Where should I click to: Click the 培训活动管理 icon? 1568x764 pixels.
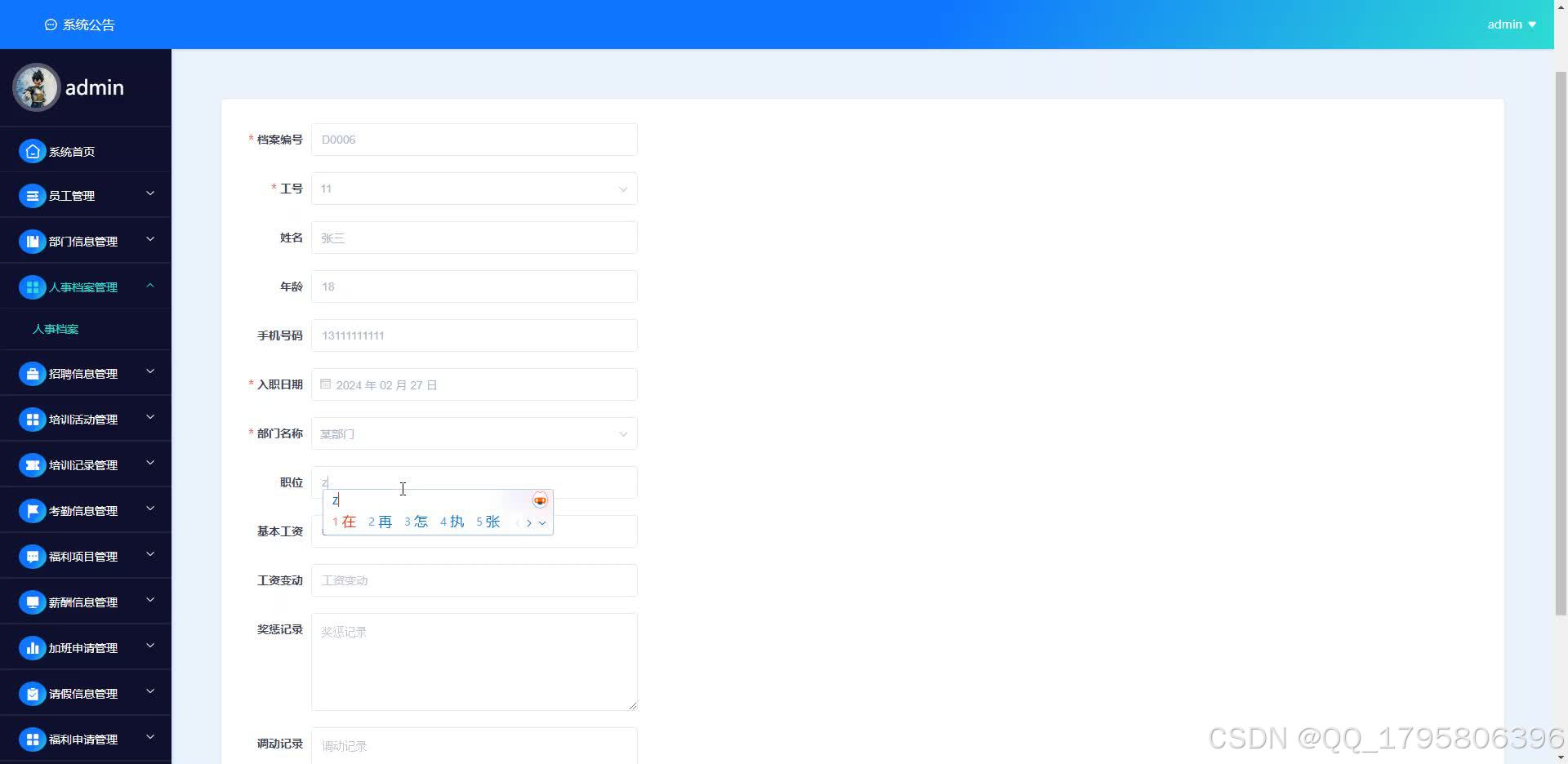click(32, 420)
